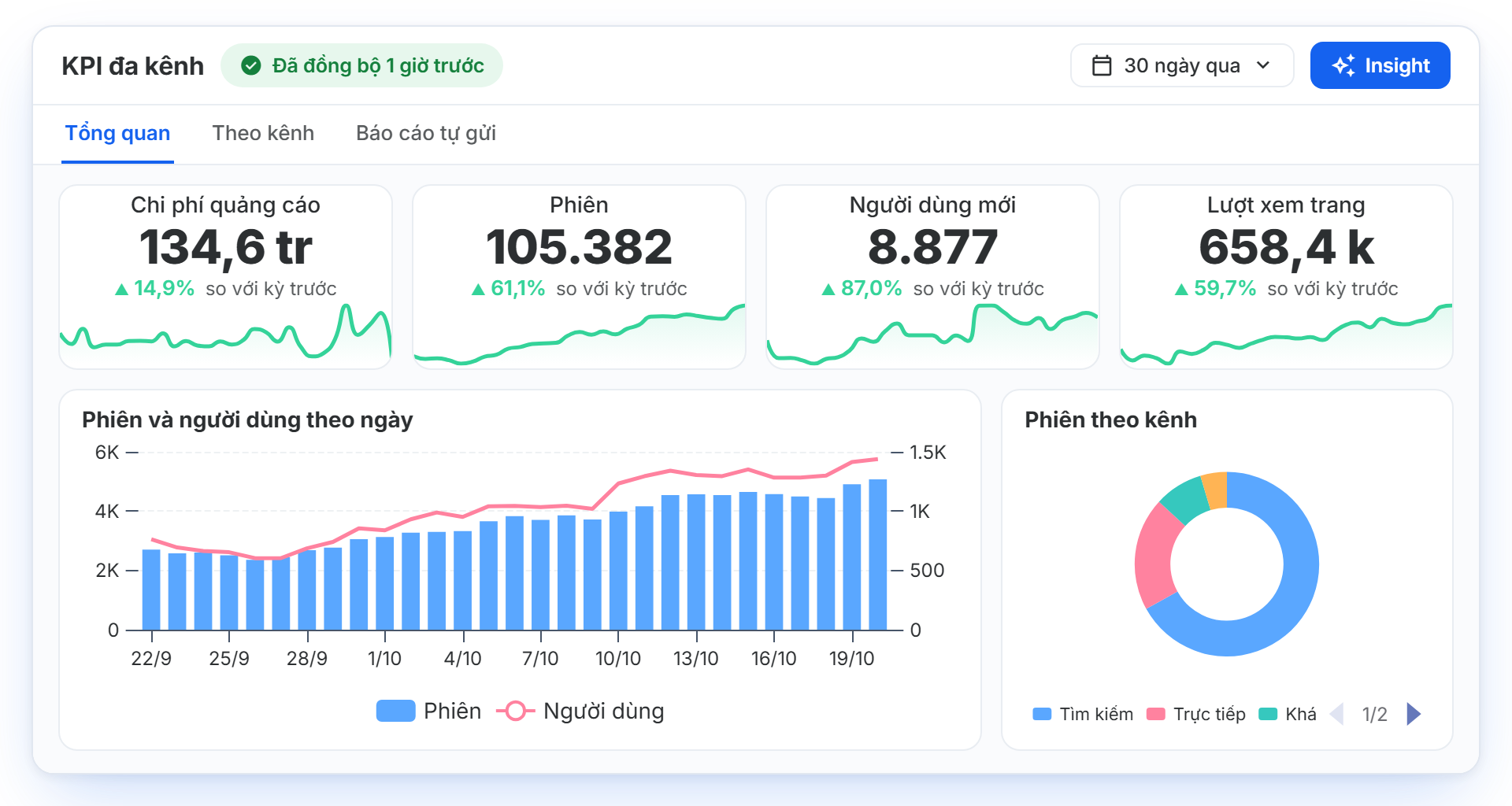The height and width of the screenshot is (806, 1512).
Task: Open the Phiên KPI card
Action: (x=579, y=277)
